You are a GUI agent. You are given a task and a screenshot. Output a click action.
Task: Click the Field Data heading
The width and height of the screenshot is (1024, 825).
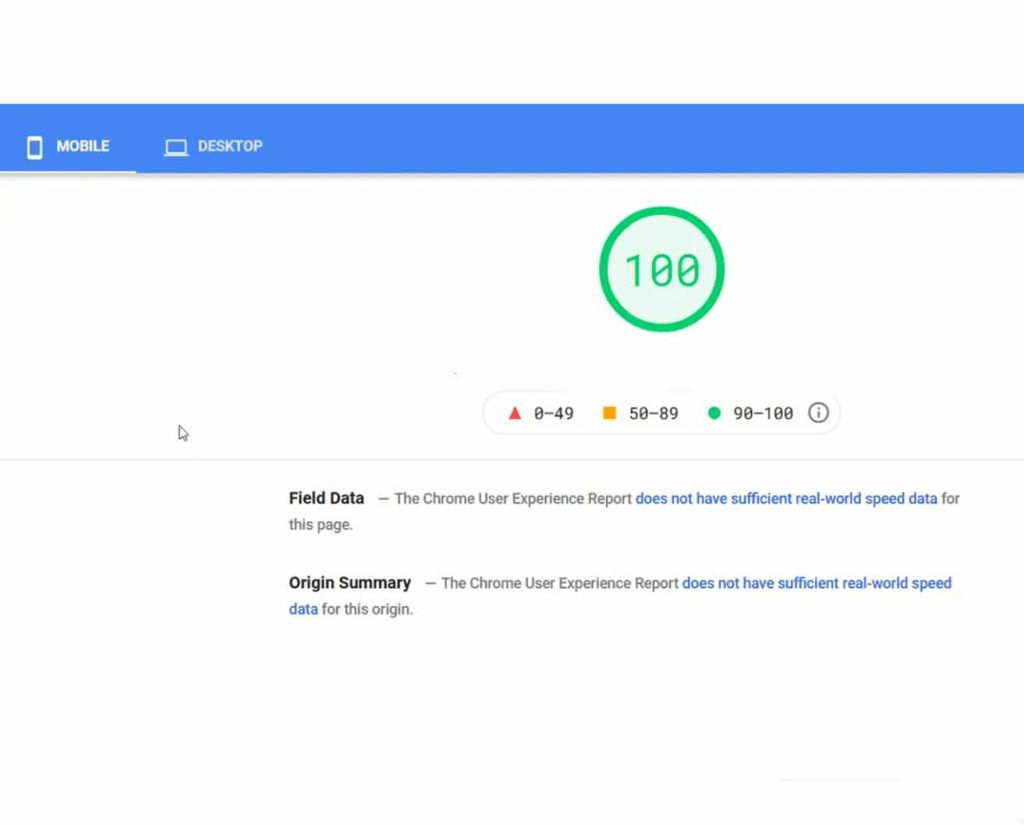pyautogui.click(x=326, y=498)
